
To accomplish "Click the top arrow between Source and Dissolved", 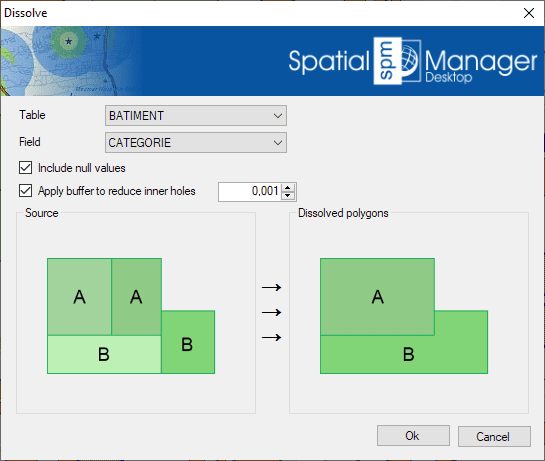I will pyautogui.click(x=271, y=288).
